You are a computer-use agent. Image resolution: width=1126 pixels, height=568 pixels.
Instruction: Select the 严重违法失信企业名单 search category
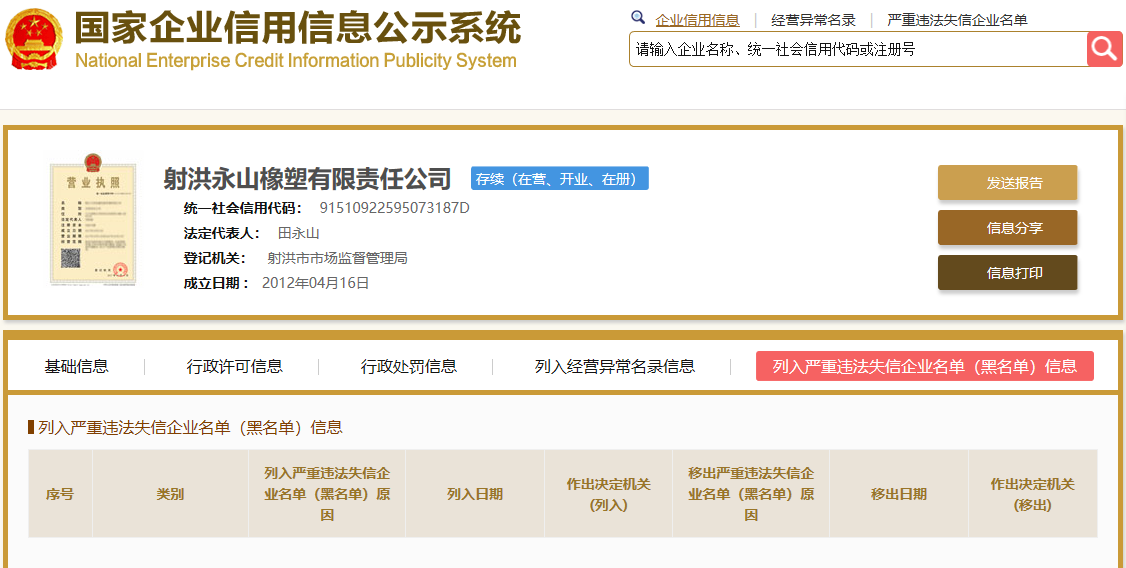[957, 20]
